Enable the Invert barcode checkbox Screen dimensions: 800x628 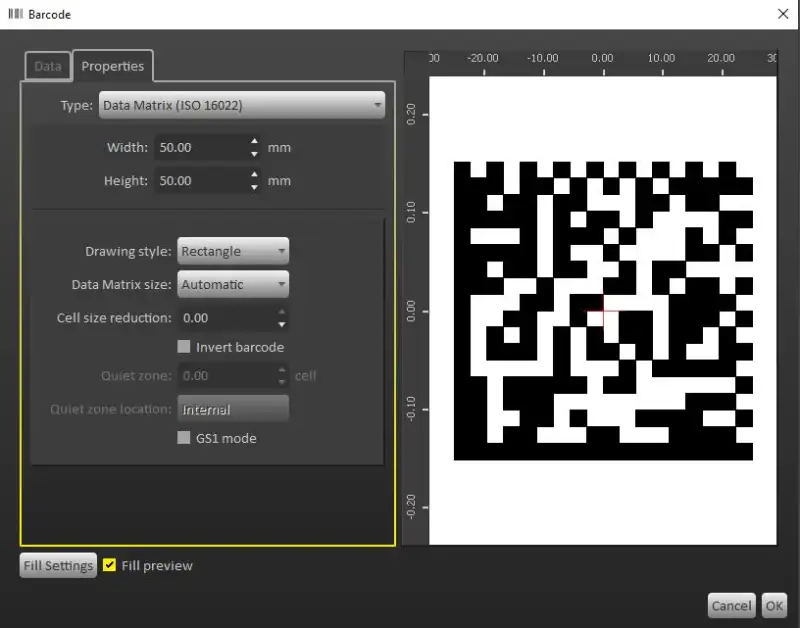pos(184,347)
